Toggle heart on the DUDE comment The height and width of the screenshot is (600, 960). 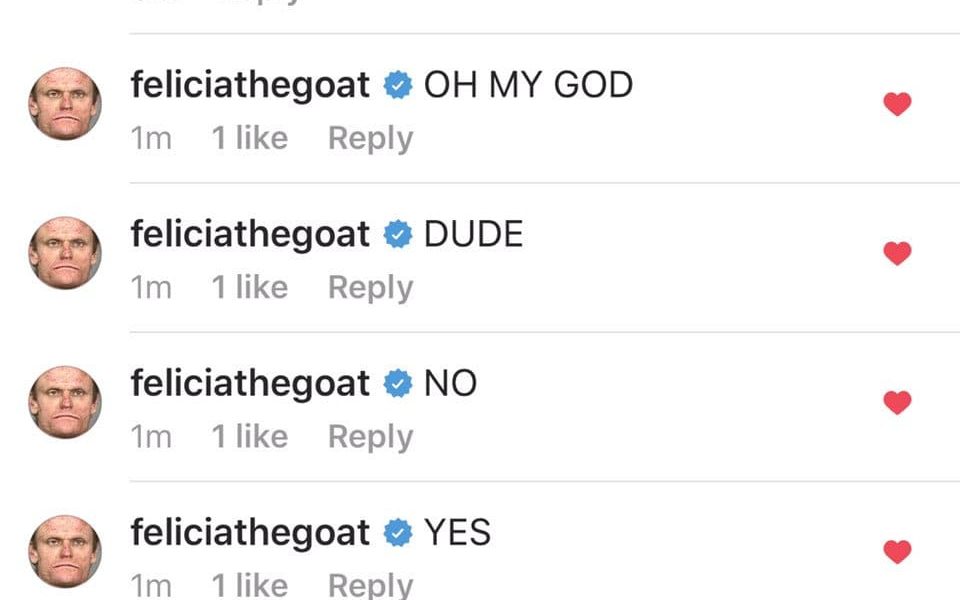[x=897, y=253]
